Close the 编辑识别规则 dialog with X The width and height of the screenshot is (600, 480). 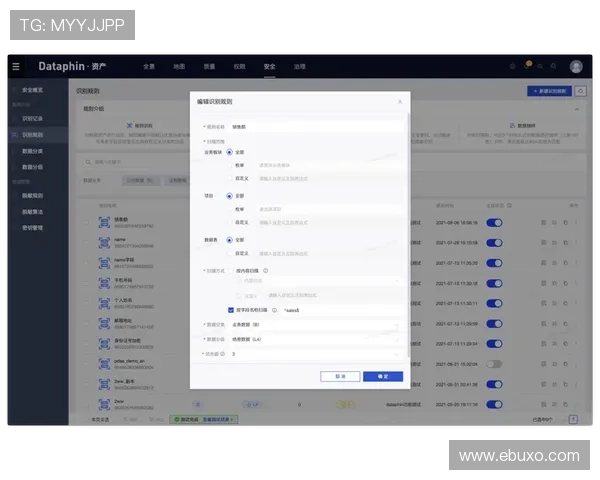click(400, 101)
